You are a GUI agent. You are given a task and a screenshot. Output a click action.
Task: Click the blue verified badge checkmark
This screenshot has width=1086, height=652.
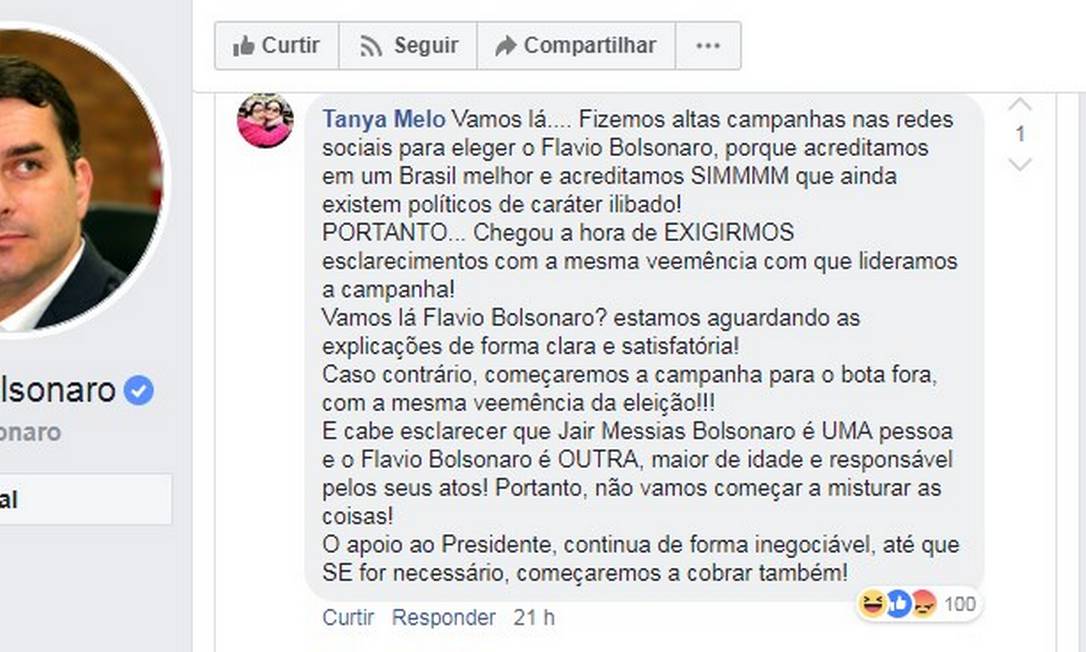[x=139, y=390]
